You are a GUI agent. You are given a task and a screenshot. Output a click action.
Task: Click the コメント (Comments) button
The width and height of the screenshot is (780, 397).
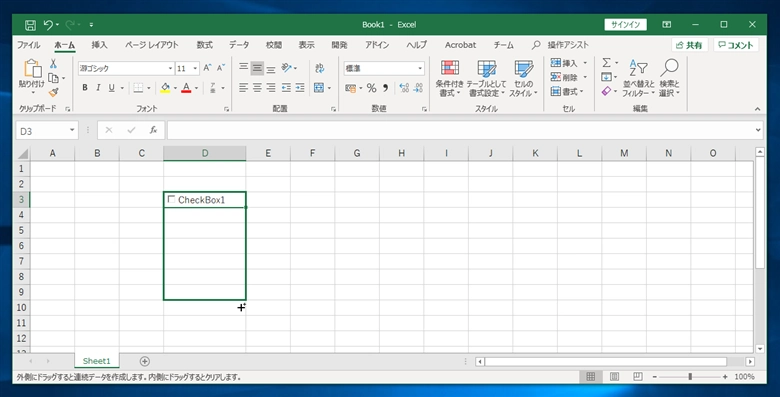(x=736, y=45)
